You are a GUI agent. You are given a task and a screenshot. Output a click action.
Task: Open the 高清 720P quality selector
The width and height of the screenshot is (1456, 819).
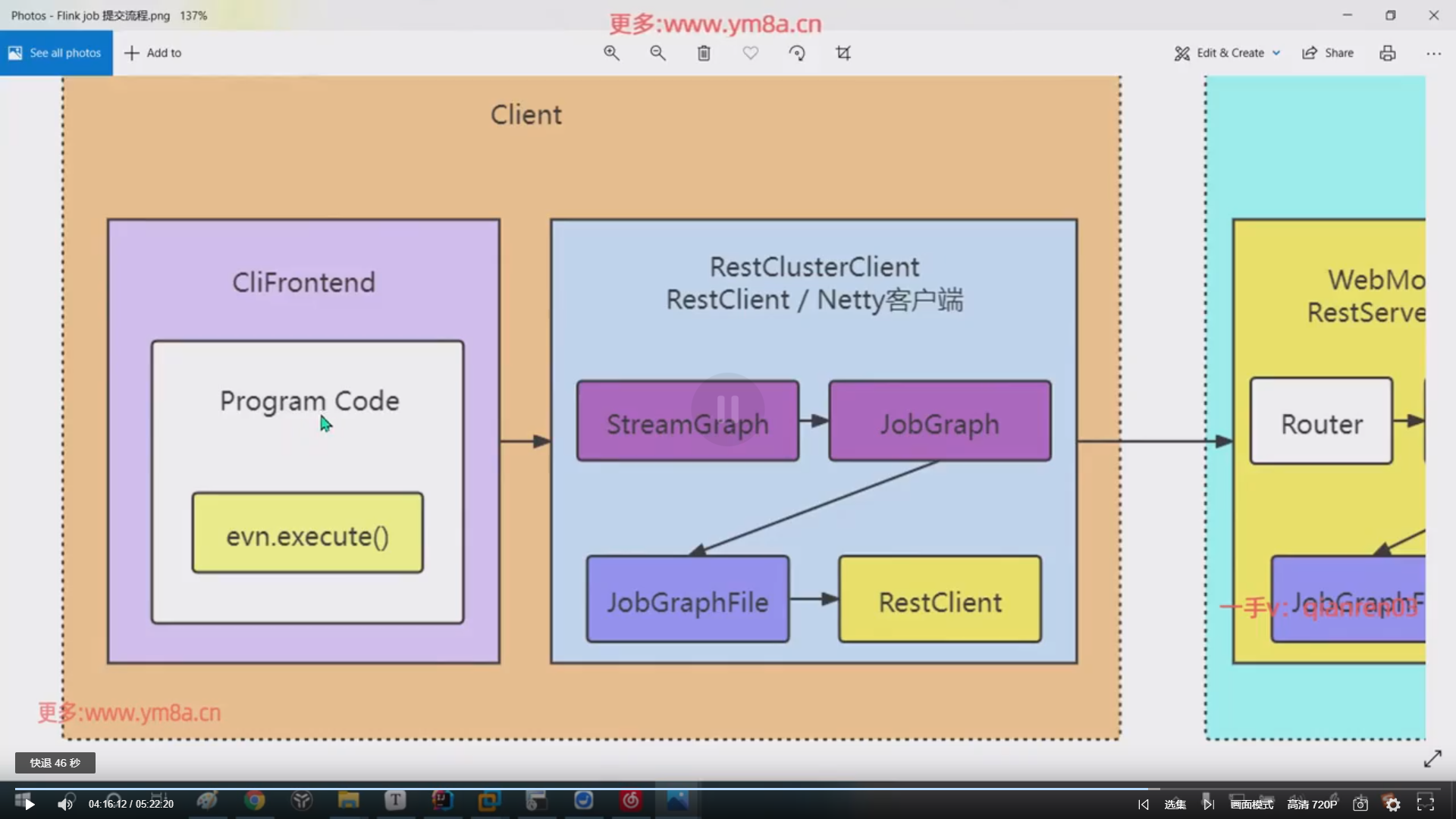tap(1312, 805)
